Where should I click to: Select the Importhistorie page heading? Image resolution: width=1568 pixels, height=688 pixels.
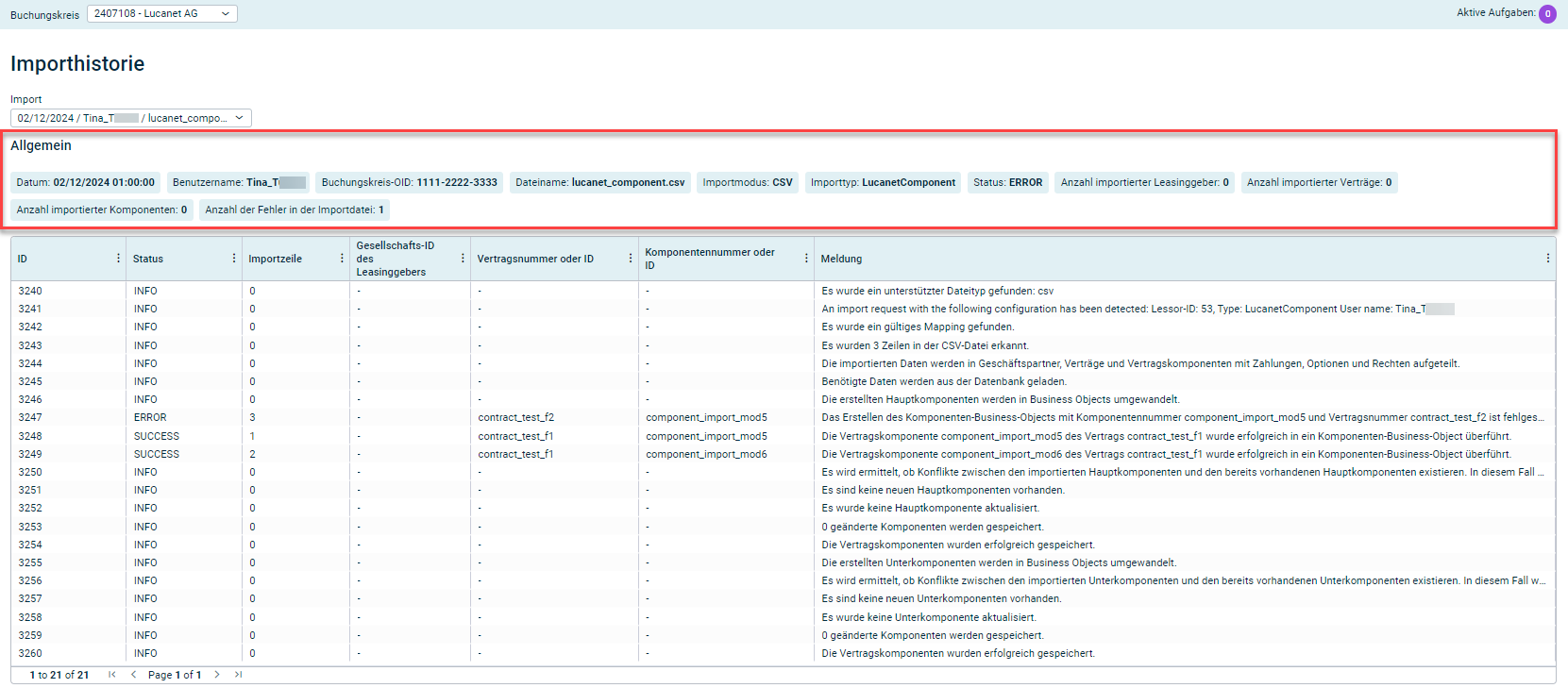tap(77, 63)
